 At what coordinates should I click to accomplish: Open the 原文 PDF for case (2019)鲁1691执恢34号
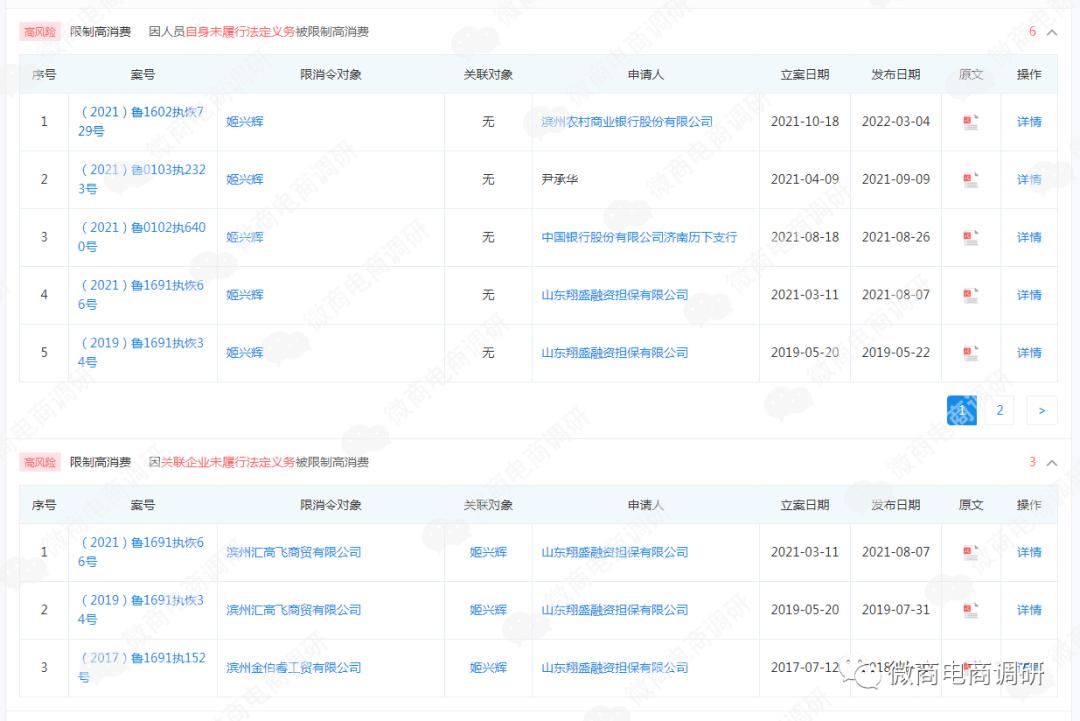(x=970, y=352)
